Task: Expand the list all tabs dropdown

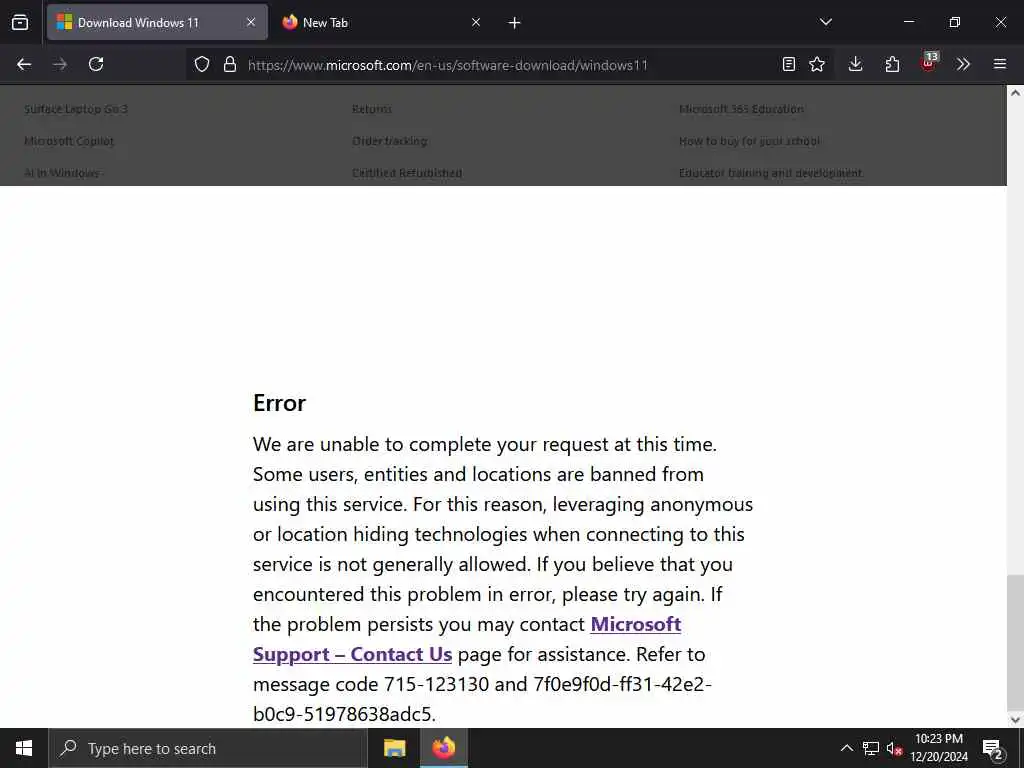Action: pyautogui.click(x=826, y=22)
